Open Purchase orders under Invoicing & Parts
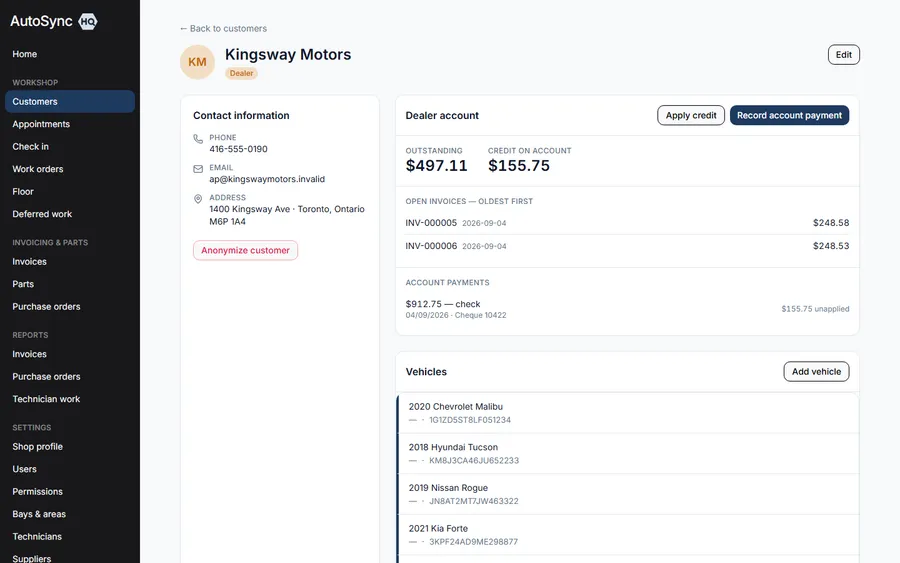Image resolution: width=900 pixels, height=563 pixels. 70,306
